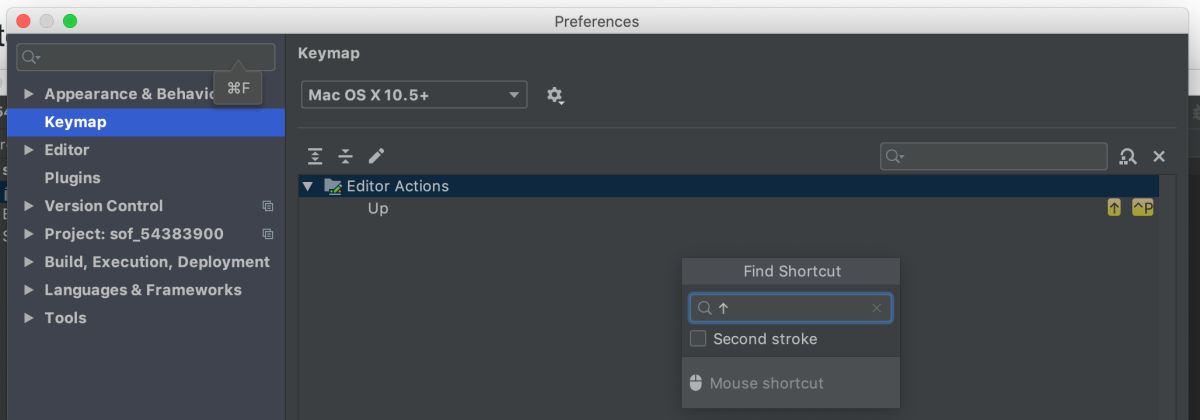
Task: Click the pencil Edit Shortcut icon
Action: pos(376,156)
